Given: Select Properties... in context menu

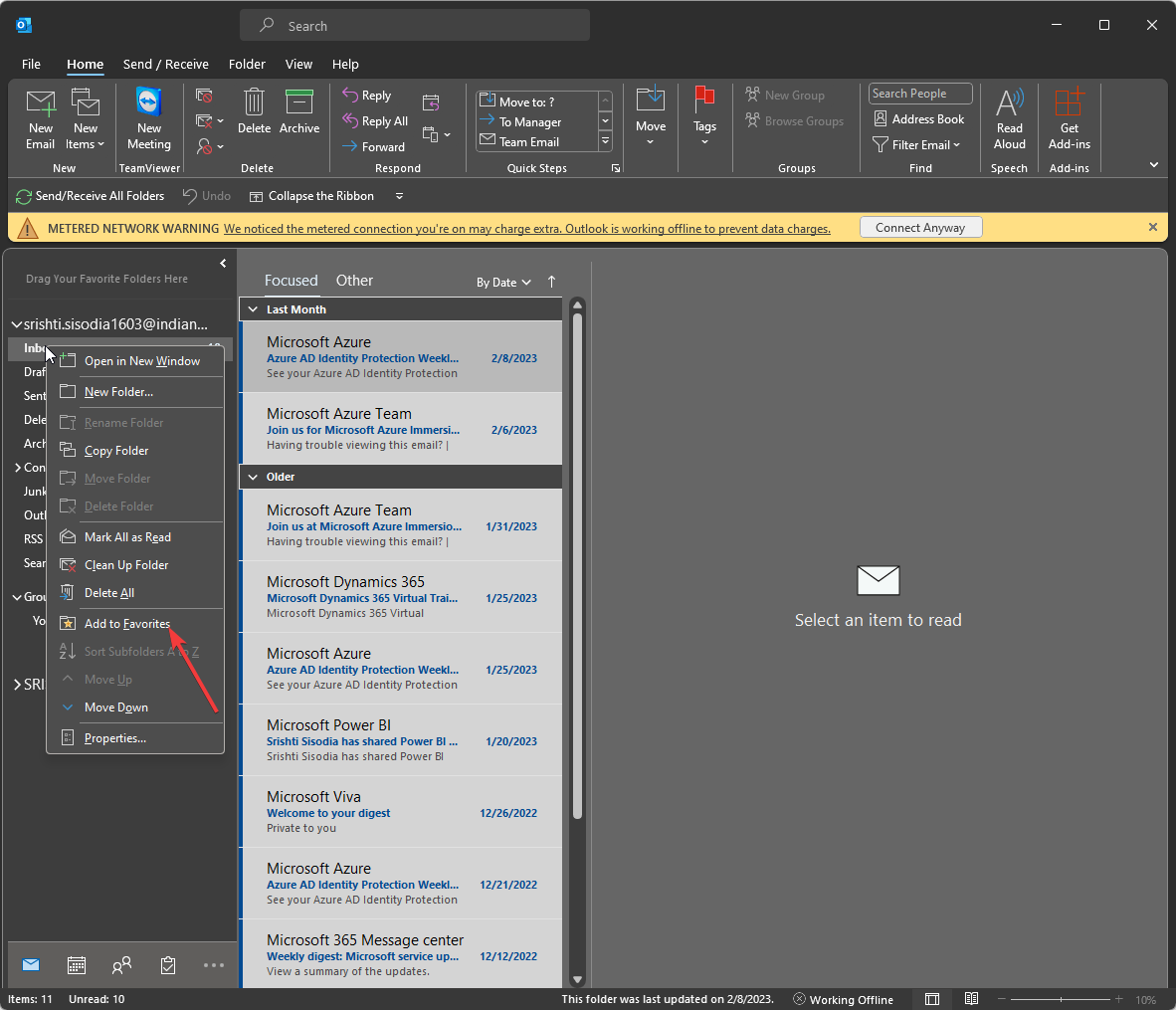Looking at the screenshot, I should [x=135, y=738].
